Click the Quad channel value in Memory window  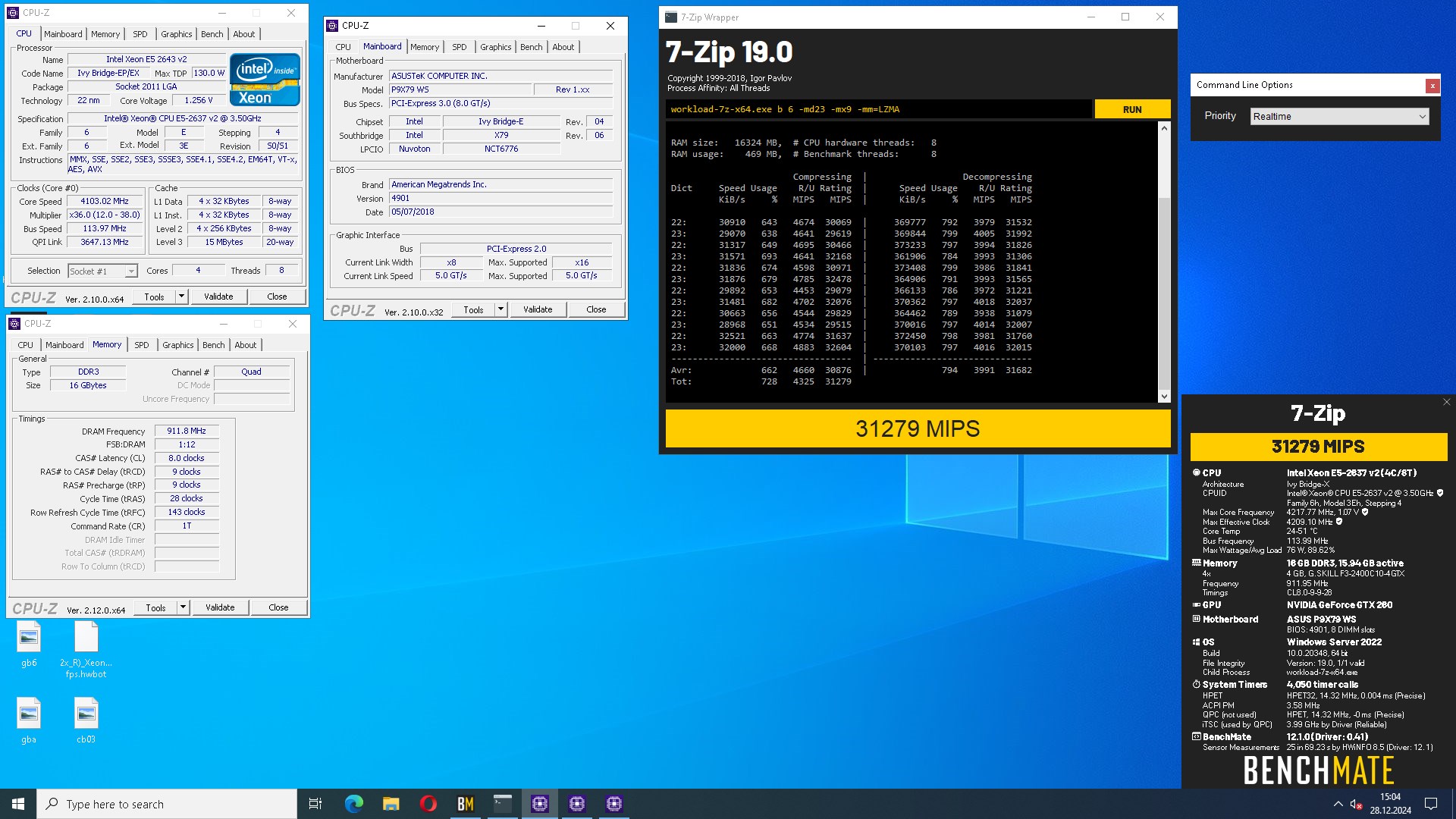[x=252, y=372]
